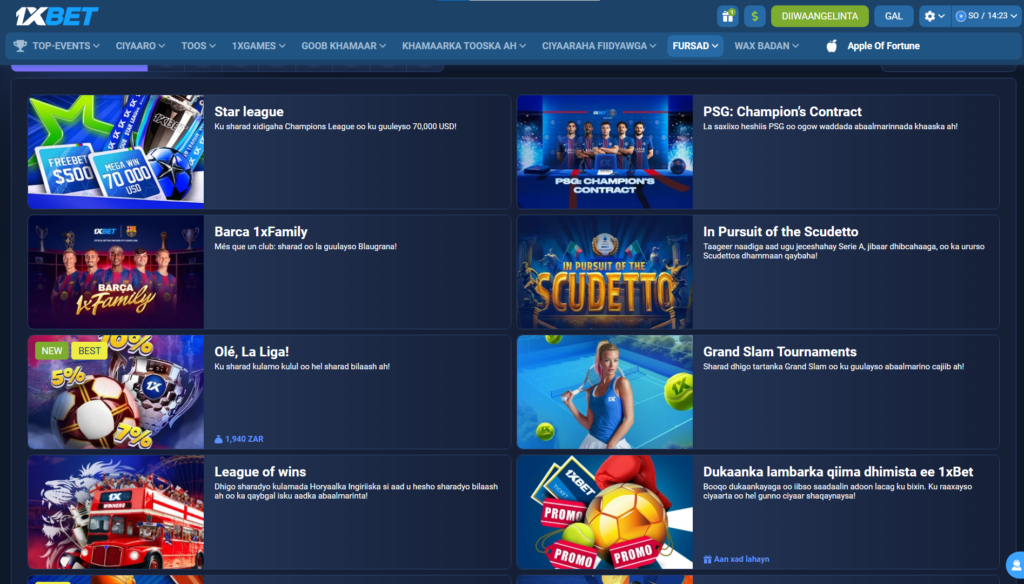Open the GOOB KHAMAAR menu
The image size is (1024, 584).
(x=344, y=46)
